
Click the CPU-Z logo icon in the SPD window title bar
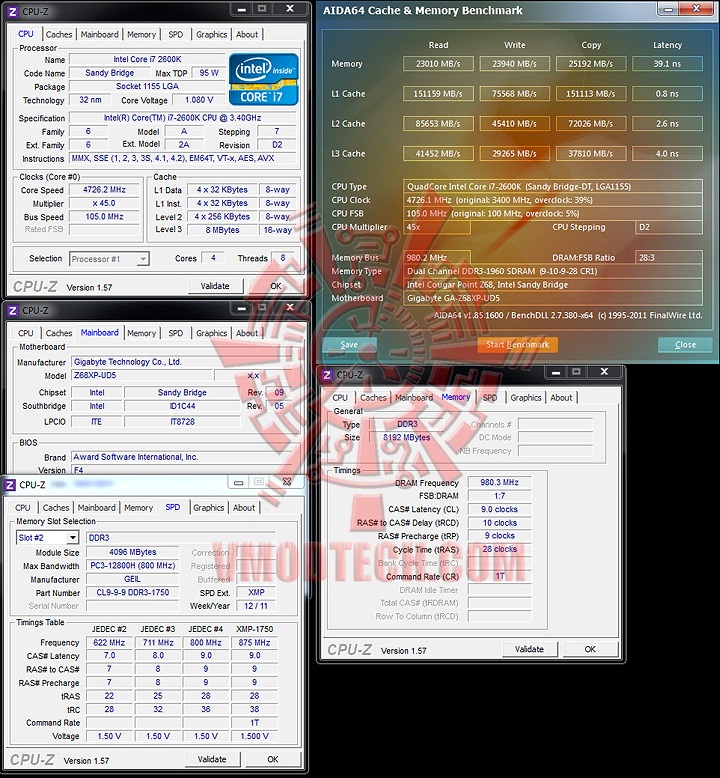pyautogui.click(x=10, y=485)
